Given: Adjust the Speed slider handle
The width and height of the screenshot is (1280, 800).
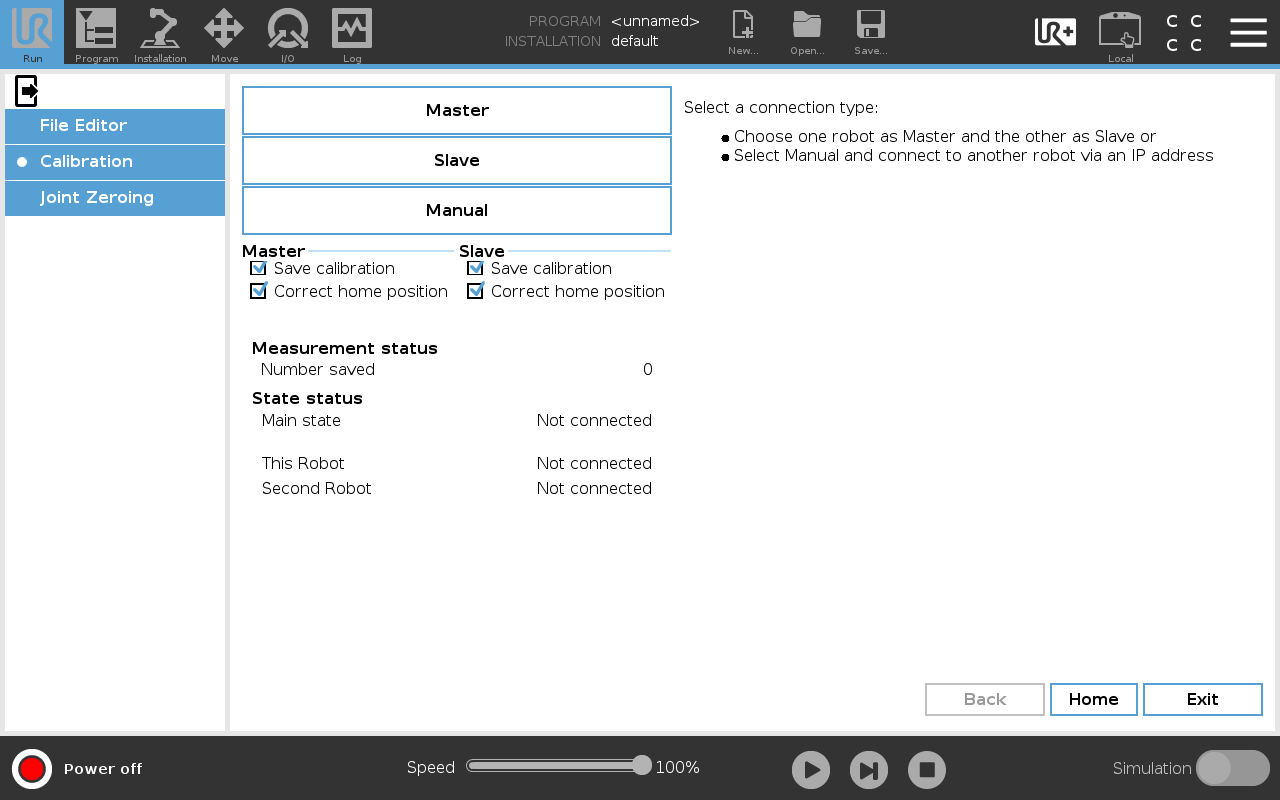Looking at the screenshot, I should pos(642,766).
